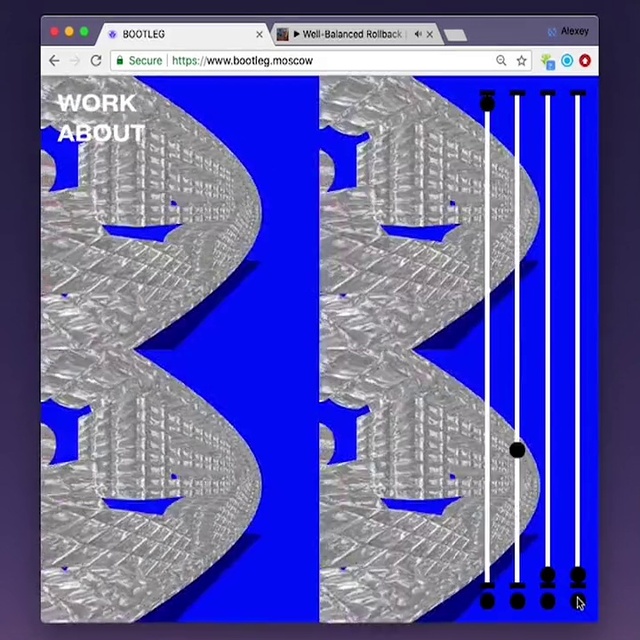This screenshot has width=640, height=640.
Task: Click the first vertical slider's top handle
Action: click(487, 102)
